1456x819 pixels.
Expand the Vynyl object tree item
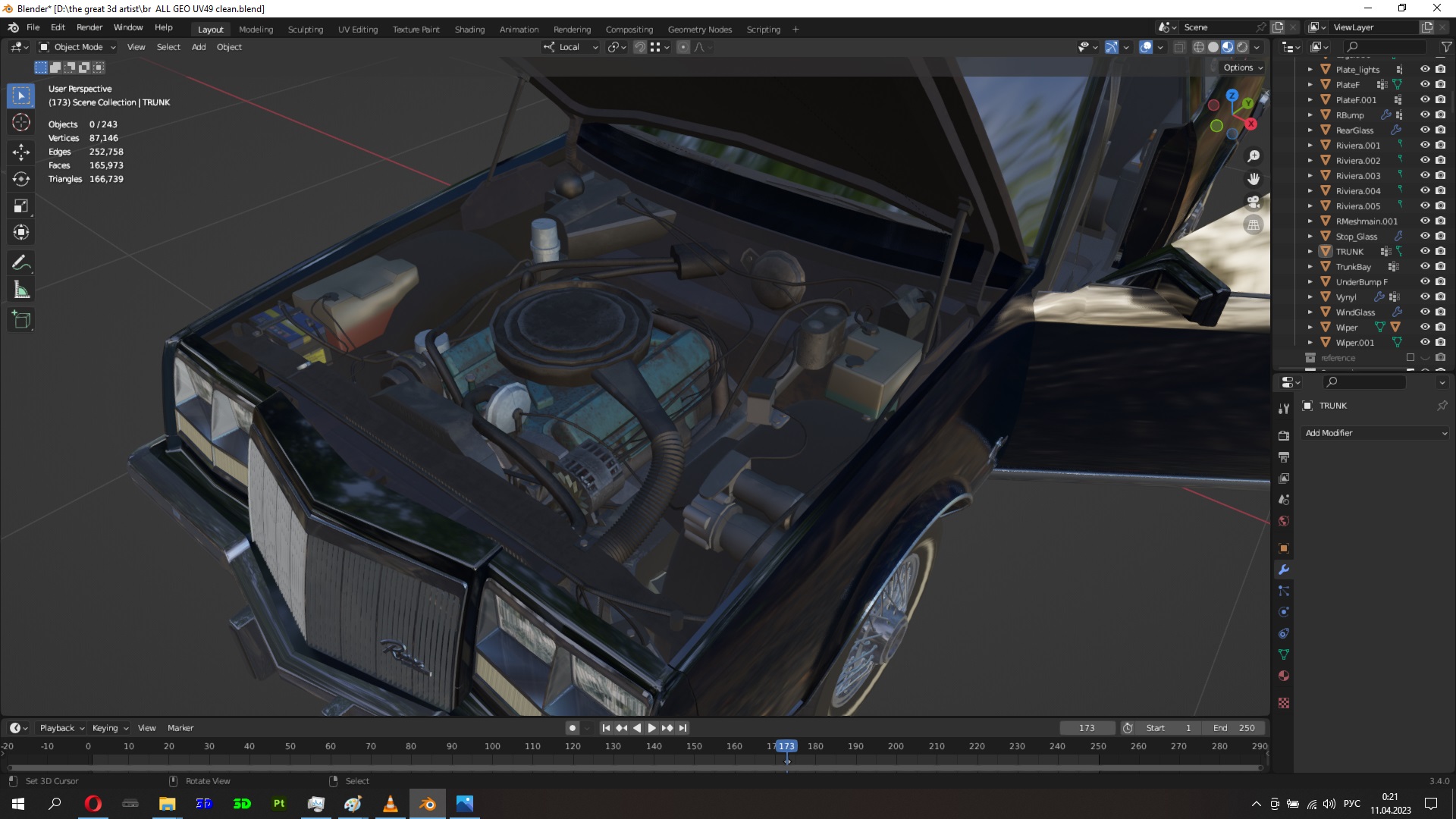coord(1310,297)
